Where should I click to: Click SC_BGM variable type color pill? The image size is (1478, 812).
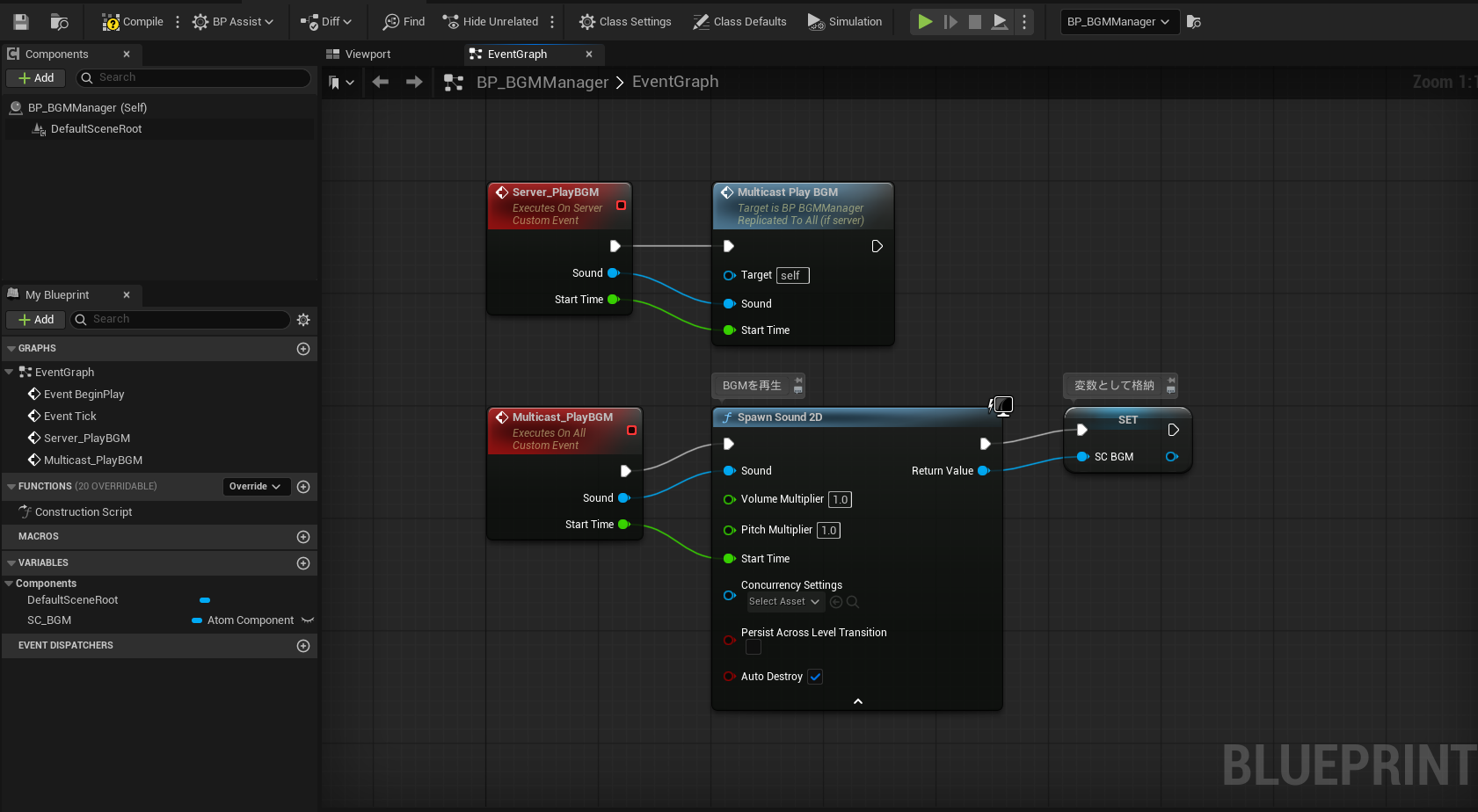pyautogui.click(x=197, y=620)
